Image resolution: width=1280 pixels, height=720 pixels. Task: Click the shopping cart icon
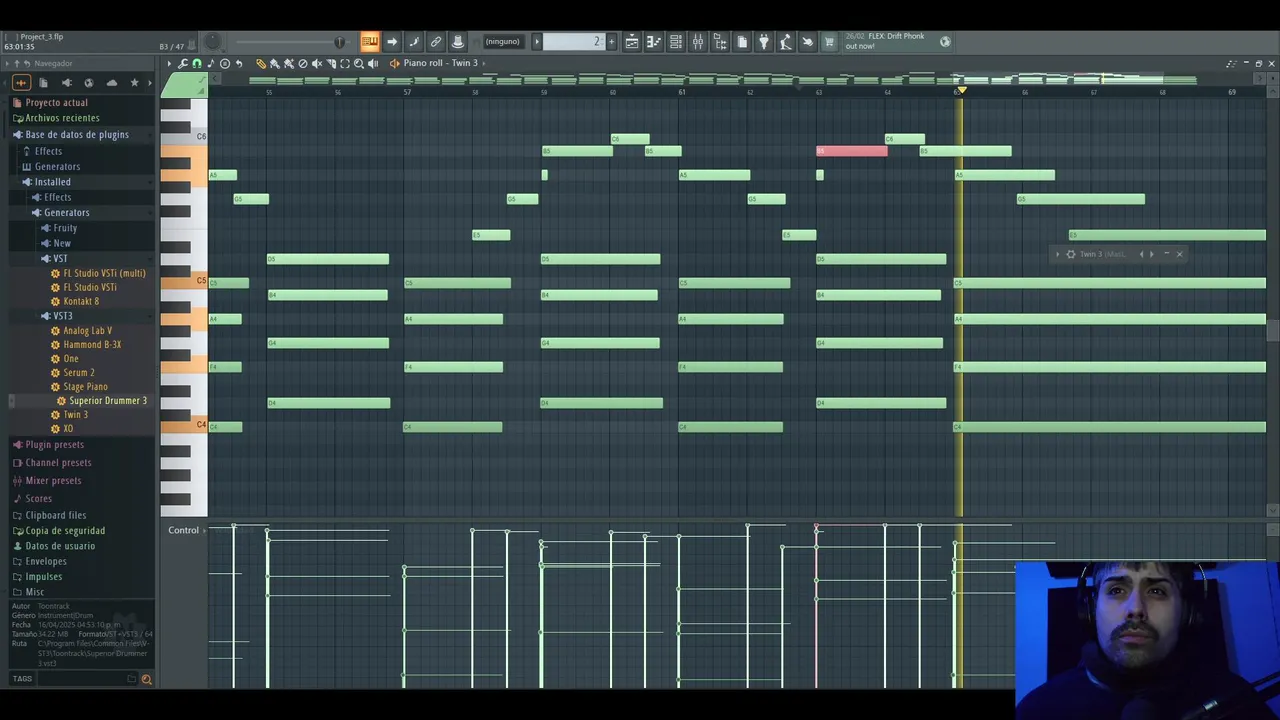point(829,41)
